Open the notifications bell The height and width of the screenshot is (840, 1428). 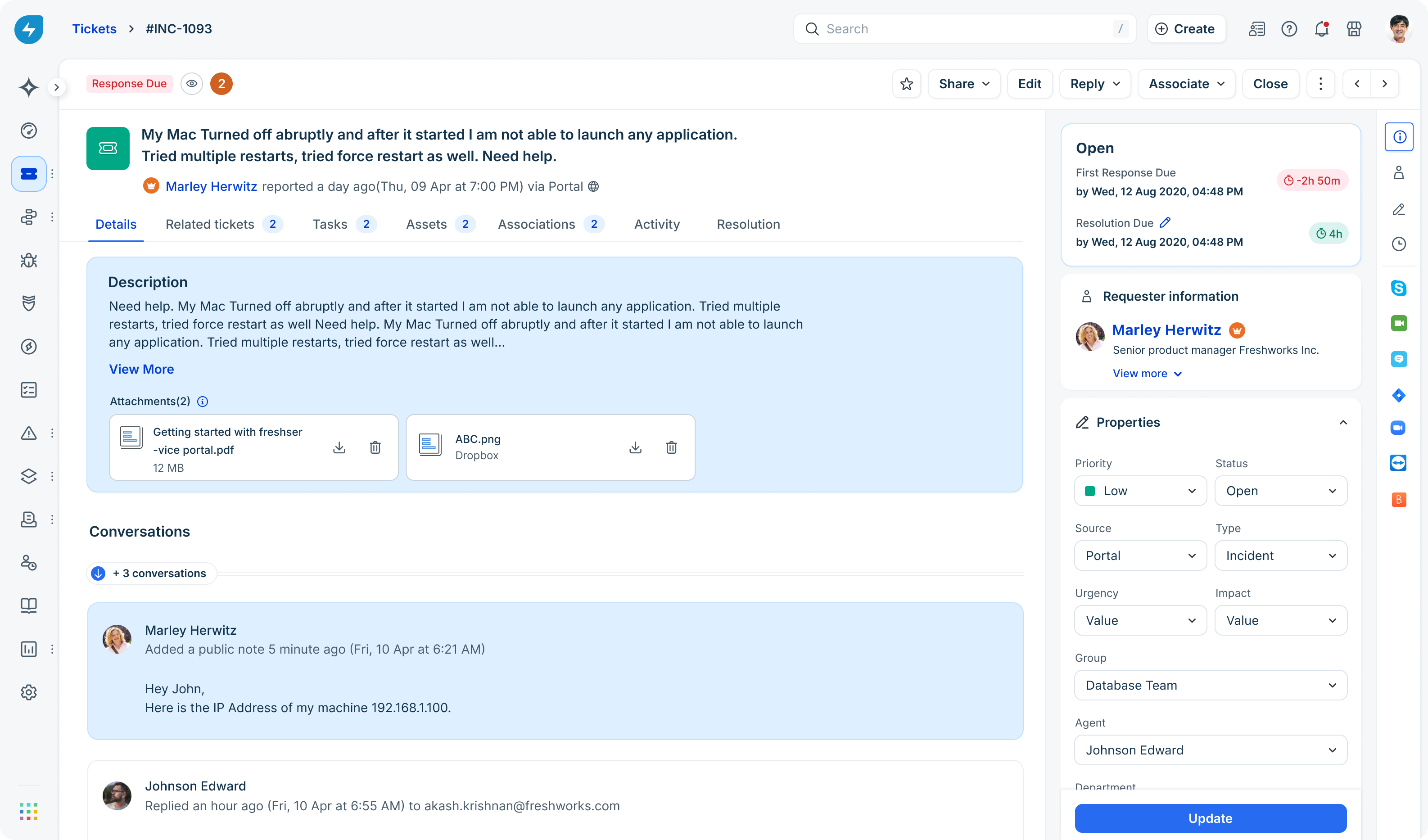click(1321, 29)
